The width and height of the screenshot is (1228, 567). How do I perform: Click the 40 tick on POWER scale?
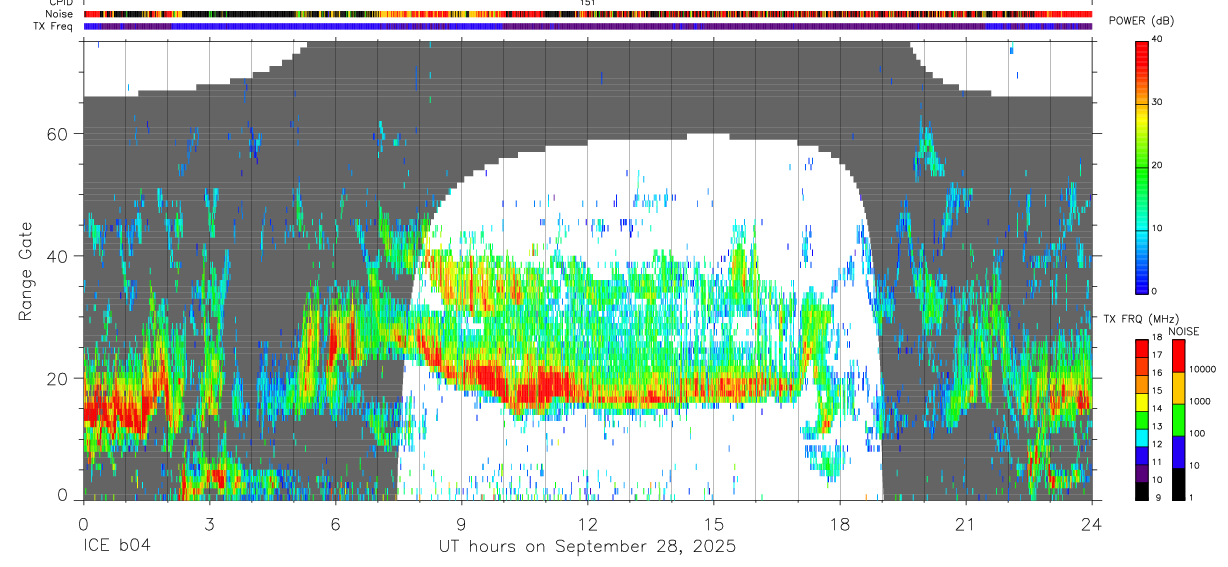pos(1157,40)
